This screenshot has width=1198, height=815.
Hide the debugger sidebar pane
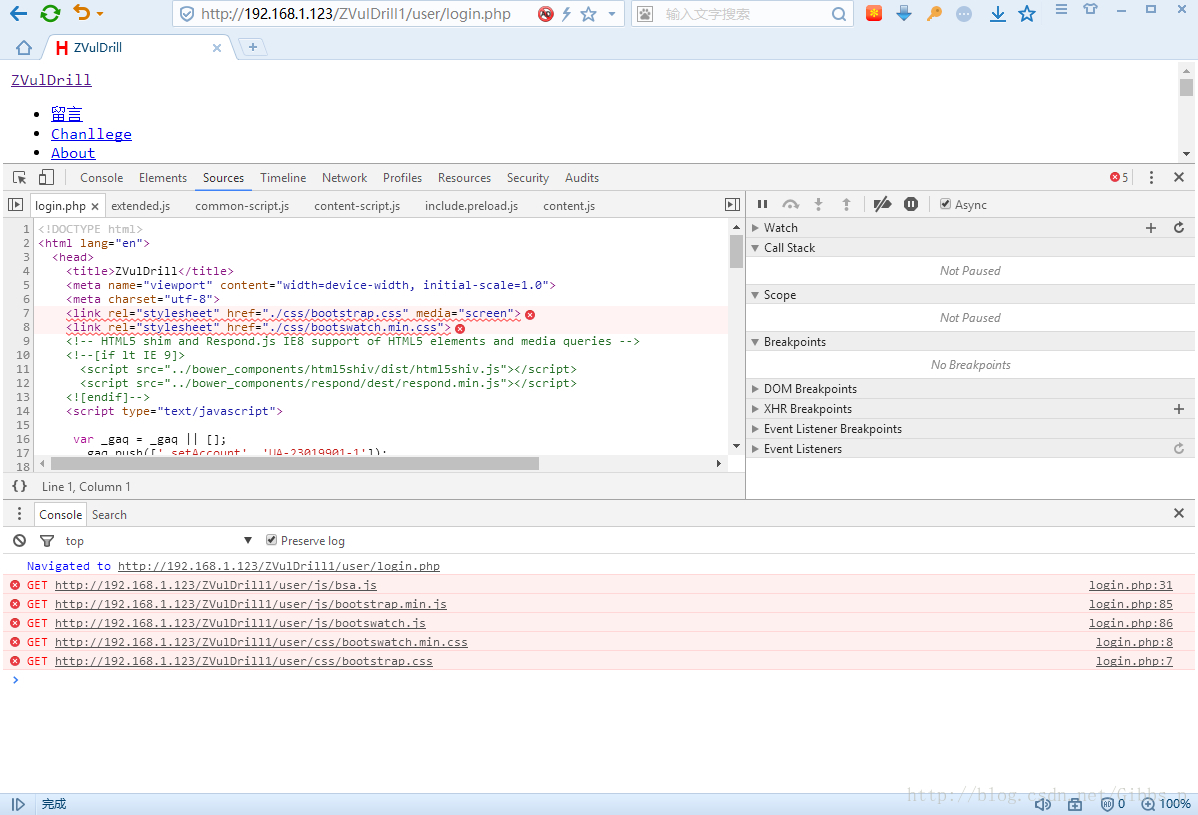point(732,205)
